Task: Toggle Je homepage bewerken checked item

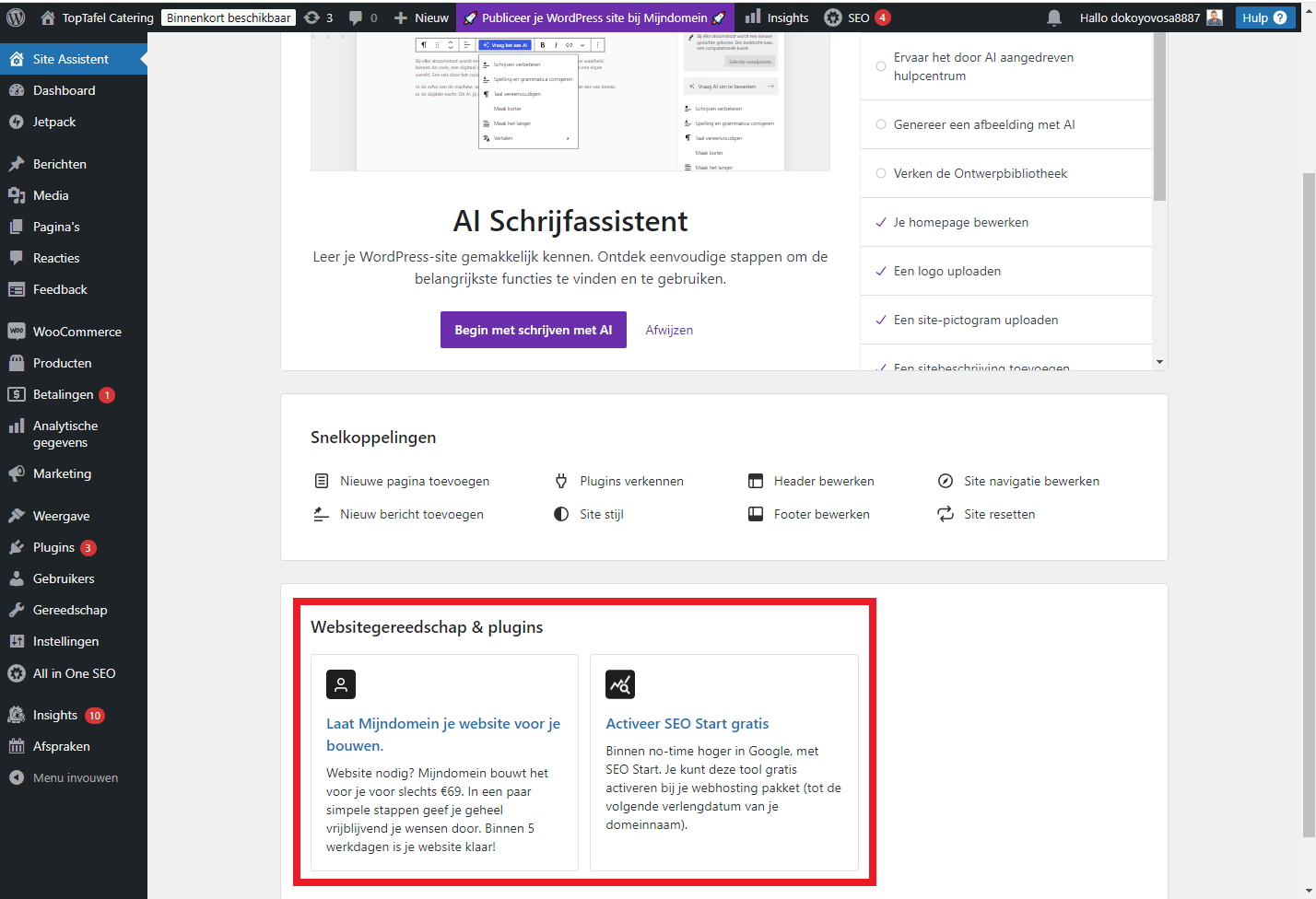Action: pos(1006,222)
